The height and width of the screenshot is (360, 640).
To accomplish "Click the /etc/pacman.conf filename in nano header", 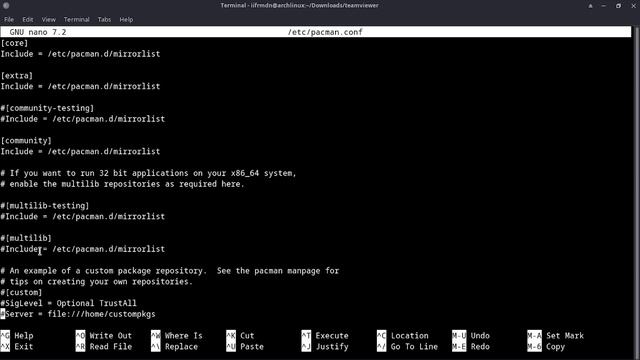I will 325,32.
